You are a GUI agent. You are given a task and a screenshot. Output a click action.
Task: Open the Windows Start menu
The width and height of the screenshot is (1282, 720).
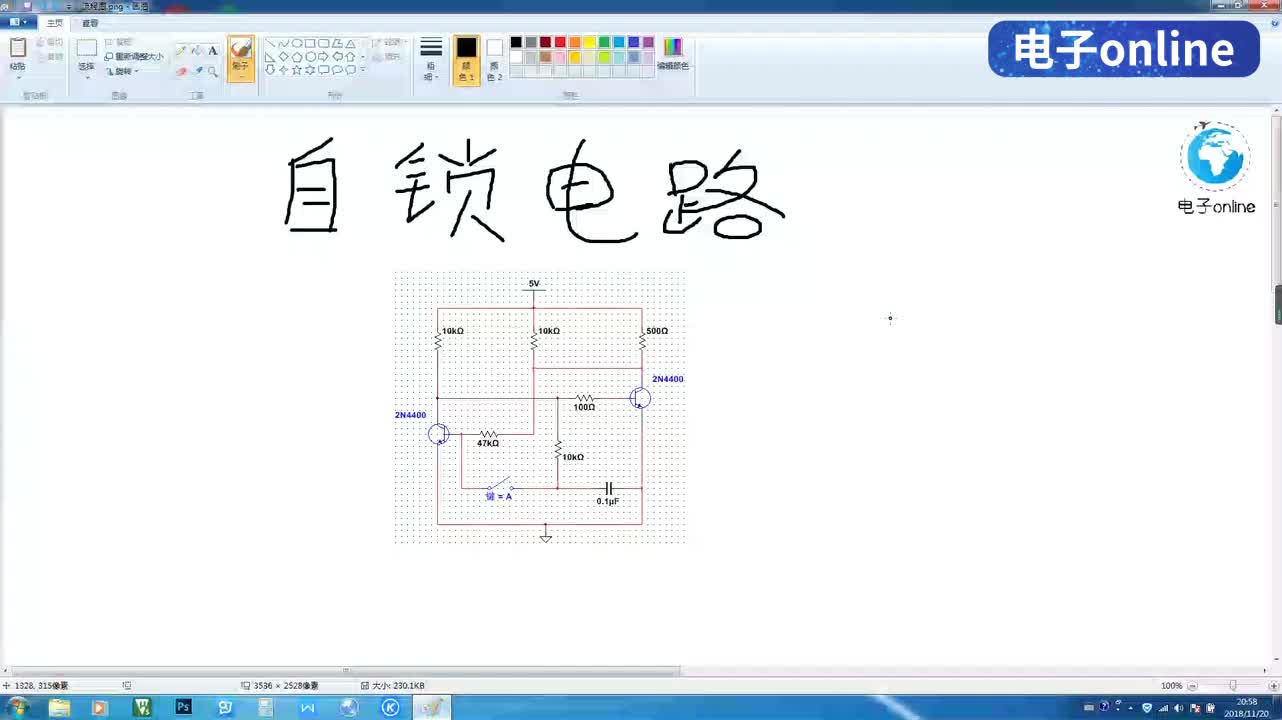(x=17, y=707)
